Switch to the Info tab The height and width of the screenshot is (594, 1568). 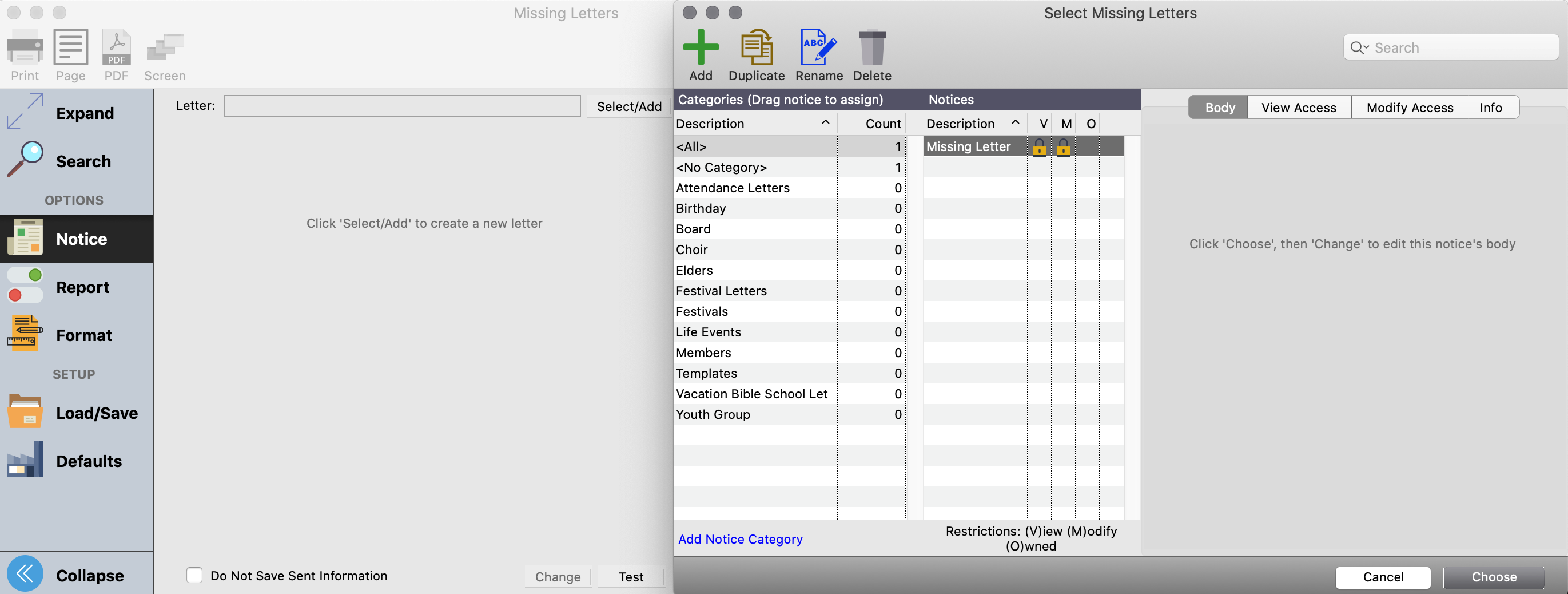coord(1490,108)
